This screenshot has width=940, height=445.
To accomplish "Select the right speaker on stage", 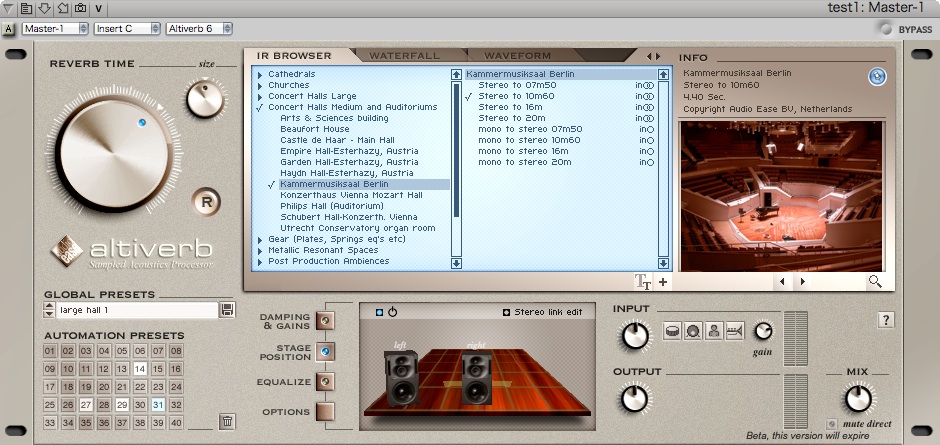I will 477,378.
